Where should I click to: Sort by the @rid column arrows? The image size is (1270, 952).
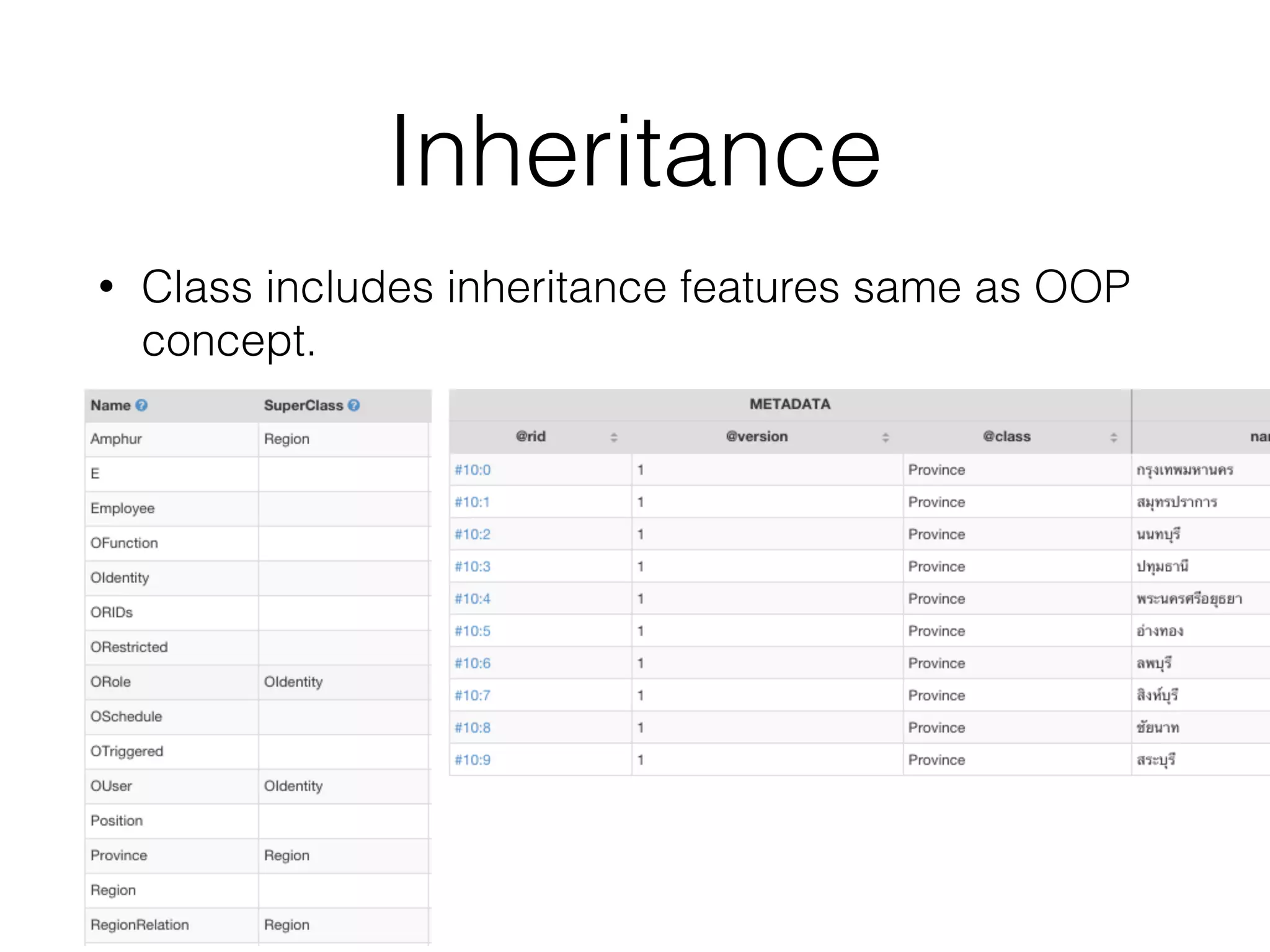[614, 438]
